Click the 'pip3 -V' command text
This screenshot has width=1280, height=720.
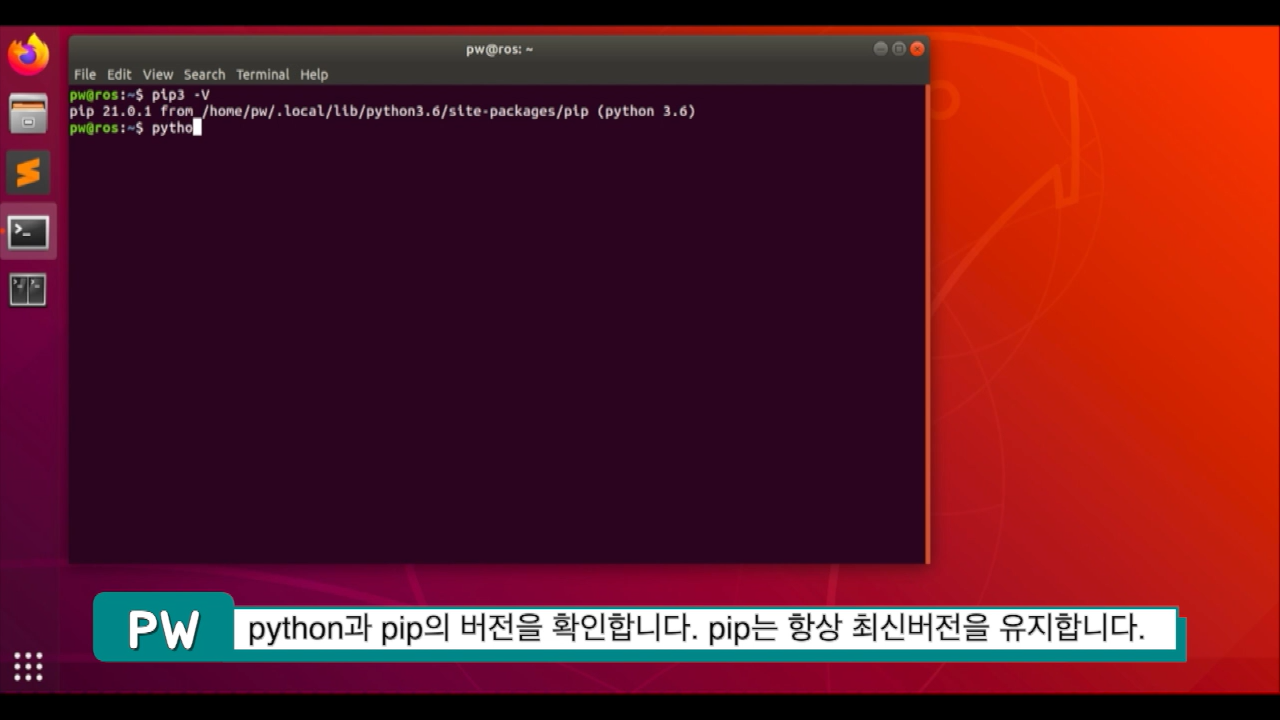tap(181, 94)
